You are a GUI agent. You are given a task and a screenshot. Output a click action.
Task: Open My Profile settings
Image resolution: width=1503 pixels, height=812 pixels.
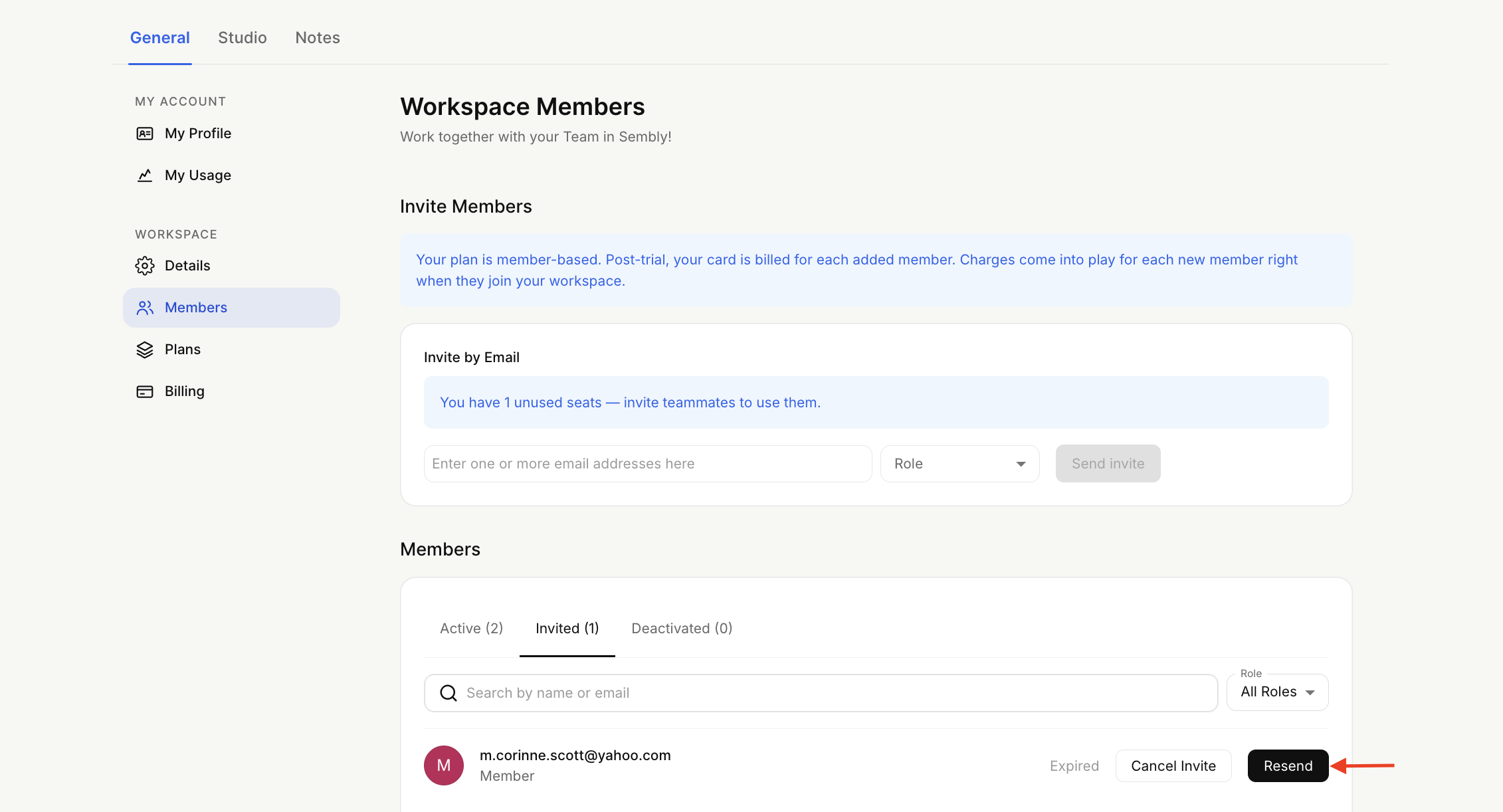pos(231,134)
